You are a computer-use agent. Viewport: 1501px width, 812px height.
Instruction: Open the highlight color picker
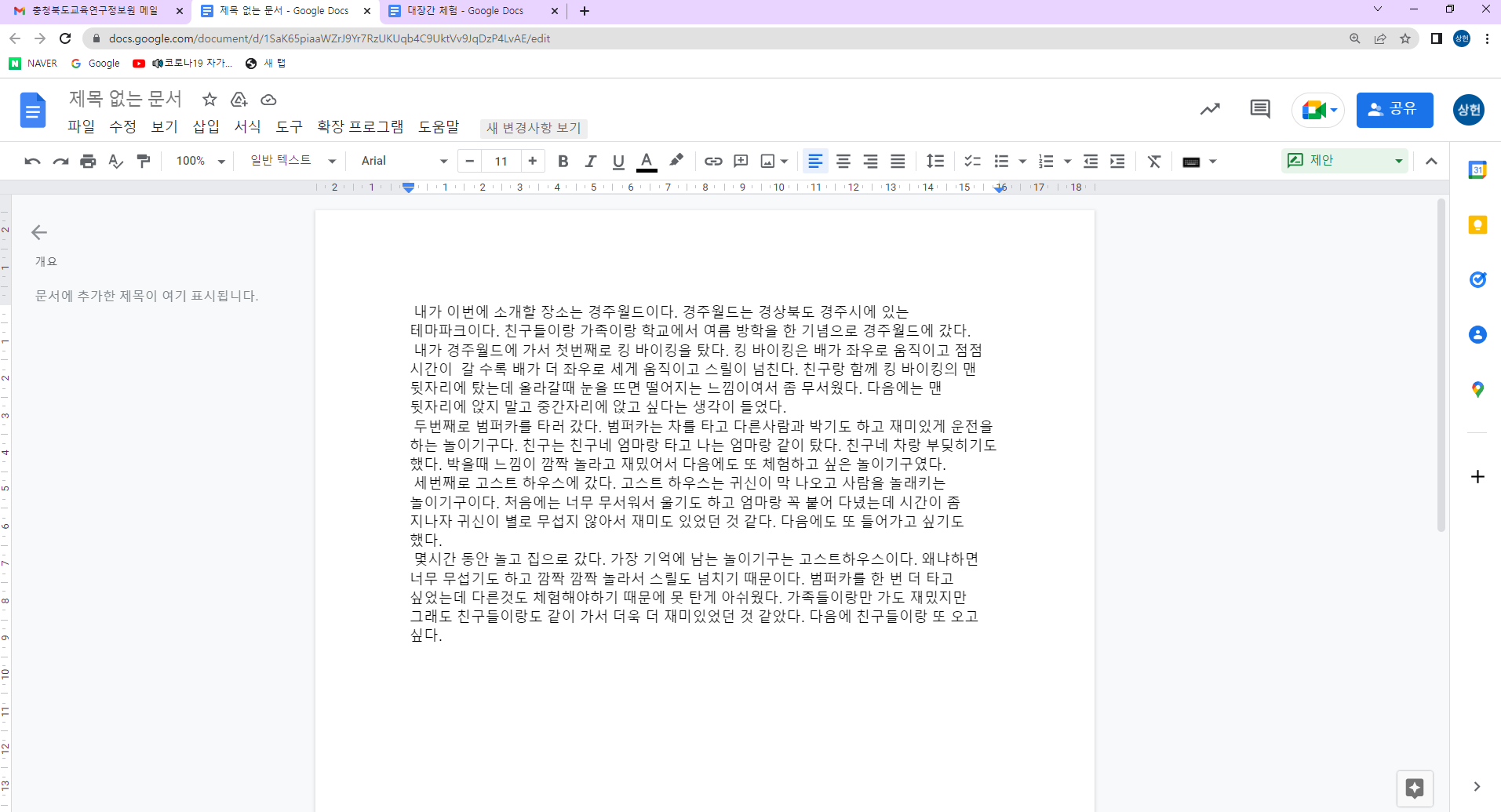pyautogui.click(x=676, y=162)
